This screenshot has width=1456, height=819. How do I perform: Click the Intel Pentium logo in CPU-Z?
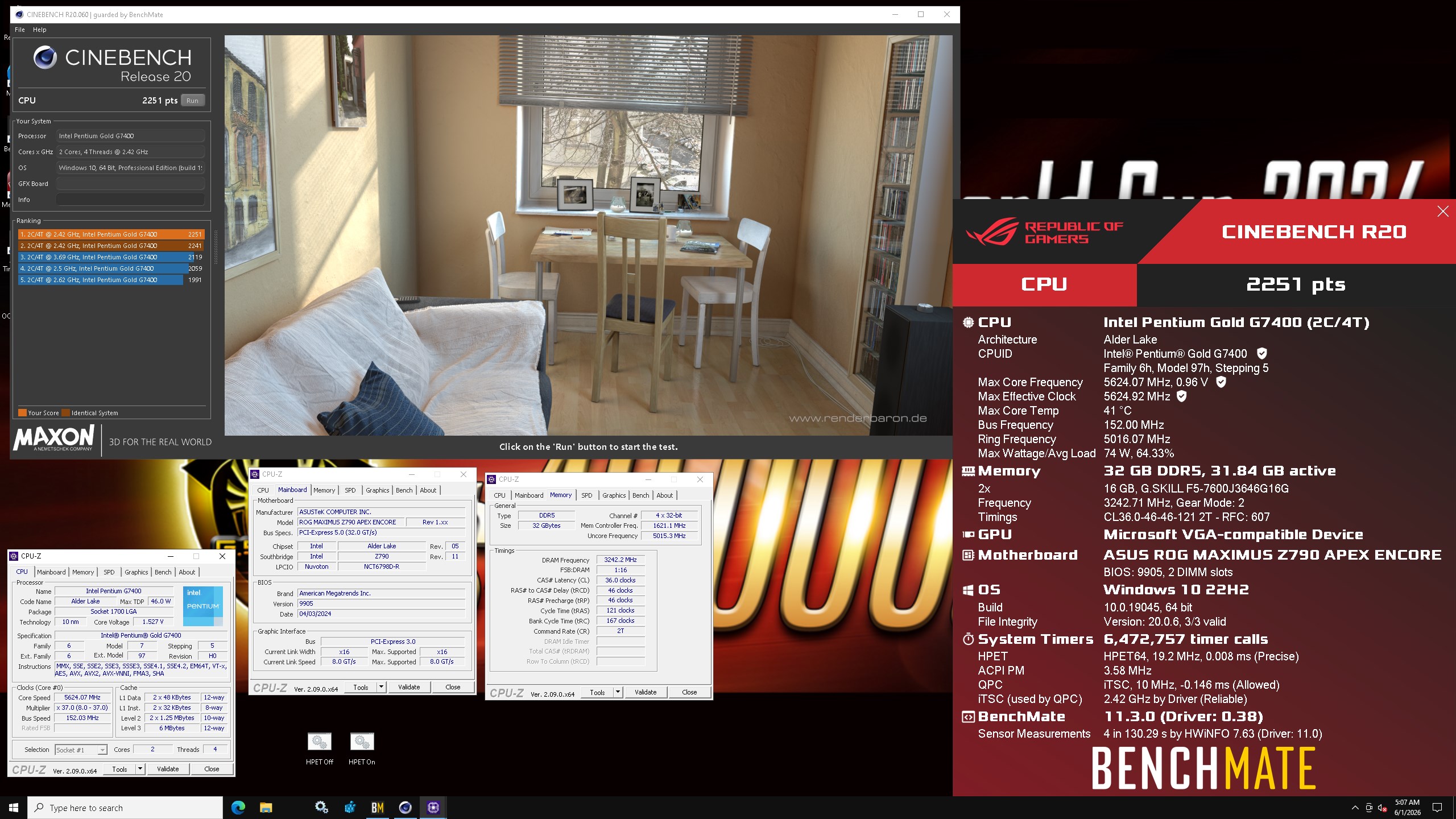coord(202,605)
